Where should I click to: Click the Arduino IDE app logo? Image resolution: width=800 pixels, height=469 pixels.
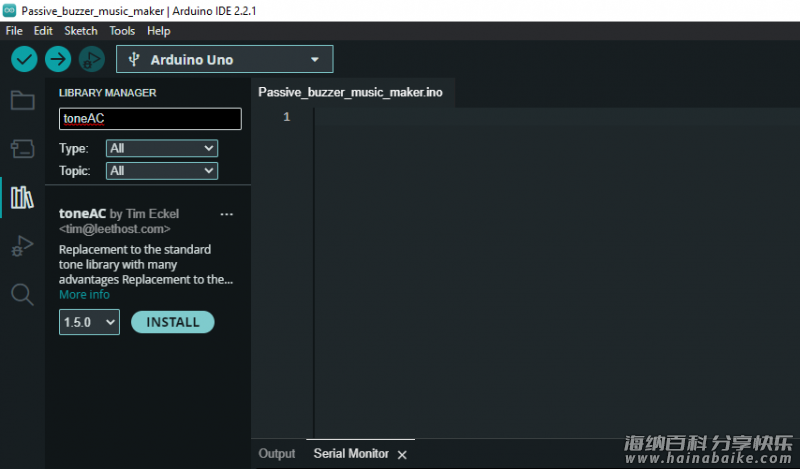9,10
